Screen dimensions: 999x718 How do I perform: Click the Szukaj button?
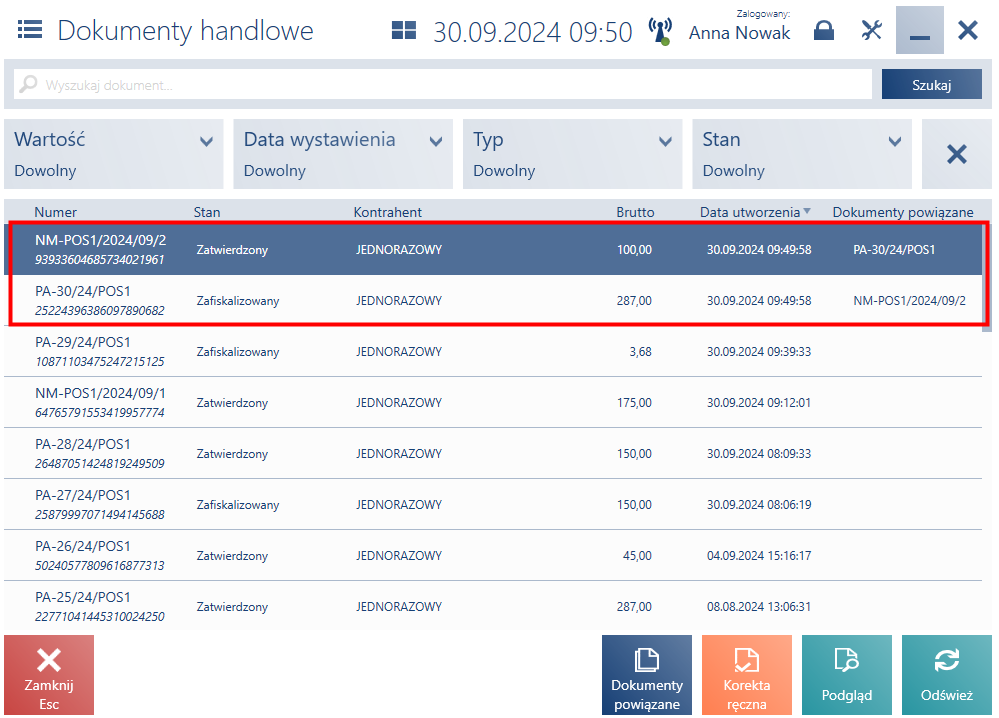pos(931,84)
